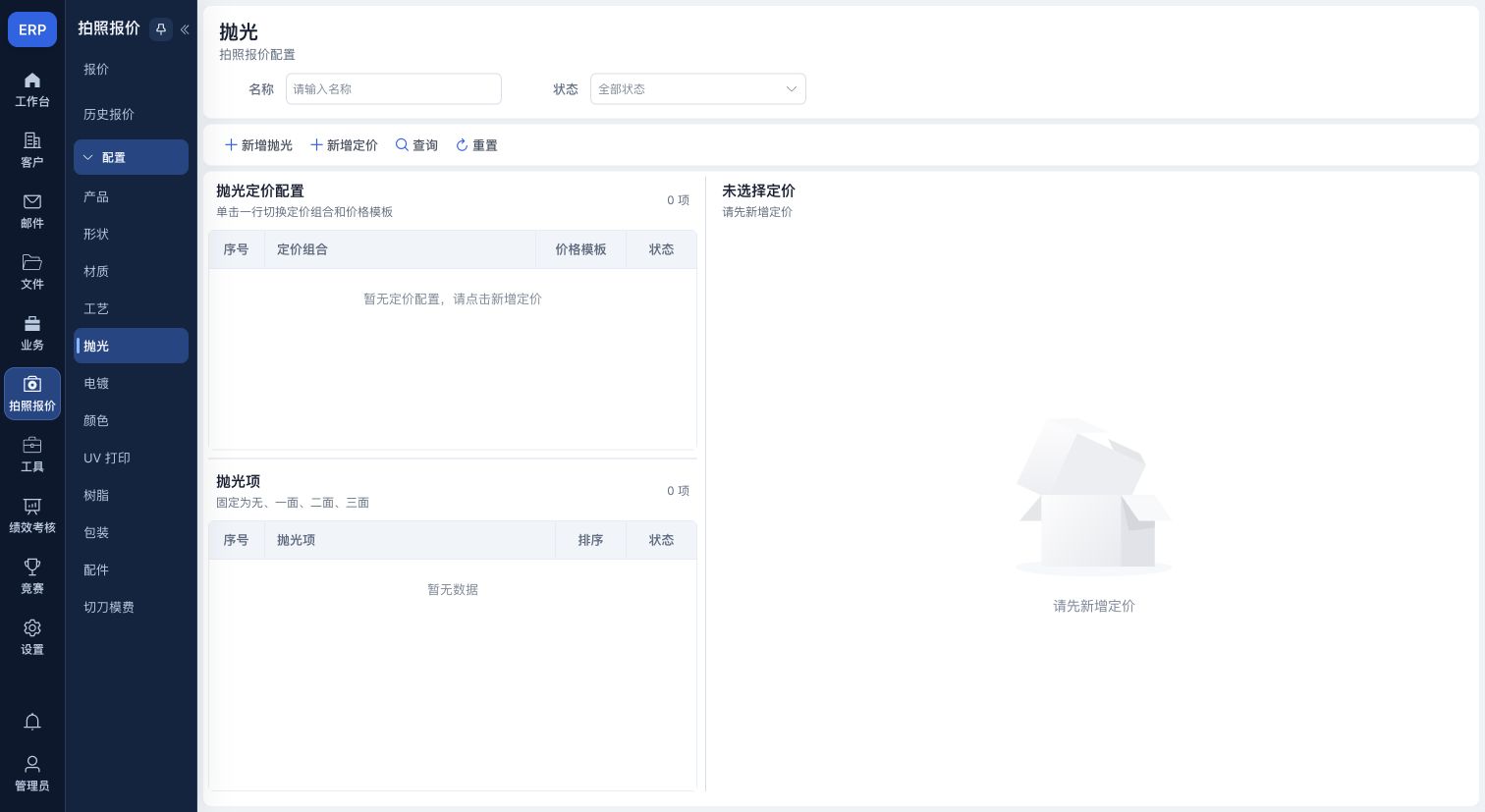
Task: Select 抛光 in the config menu
Action: tap(131, 346)
